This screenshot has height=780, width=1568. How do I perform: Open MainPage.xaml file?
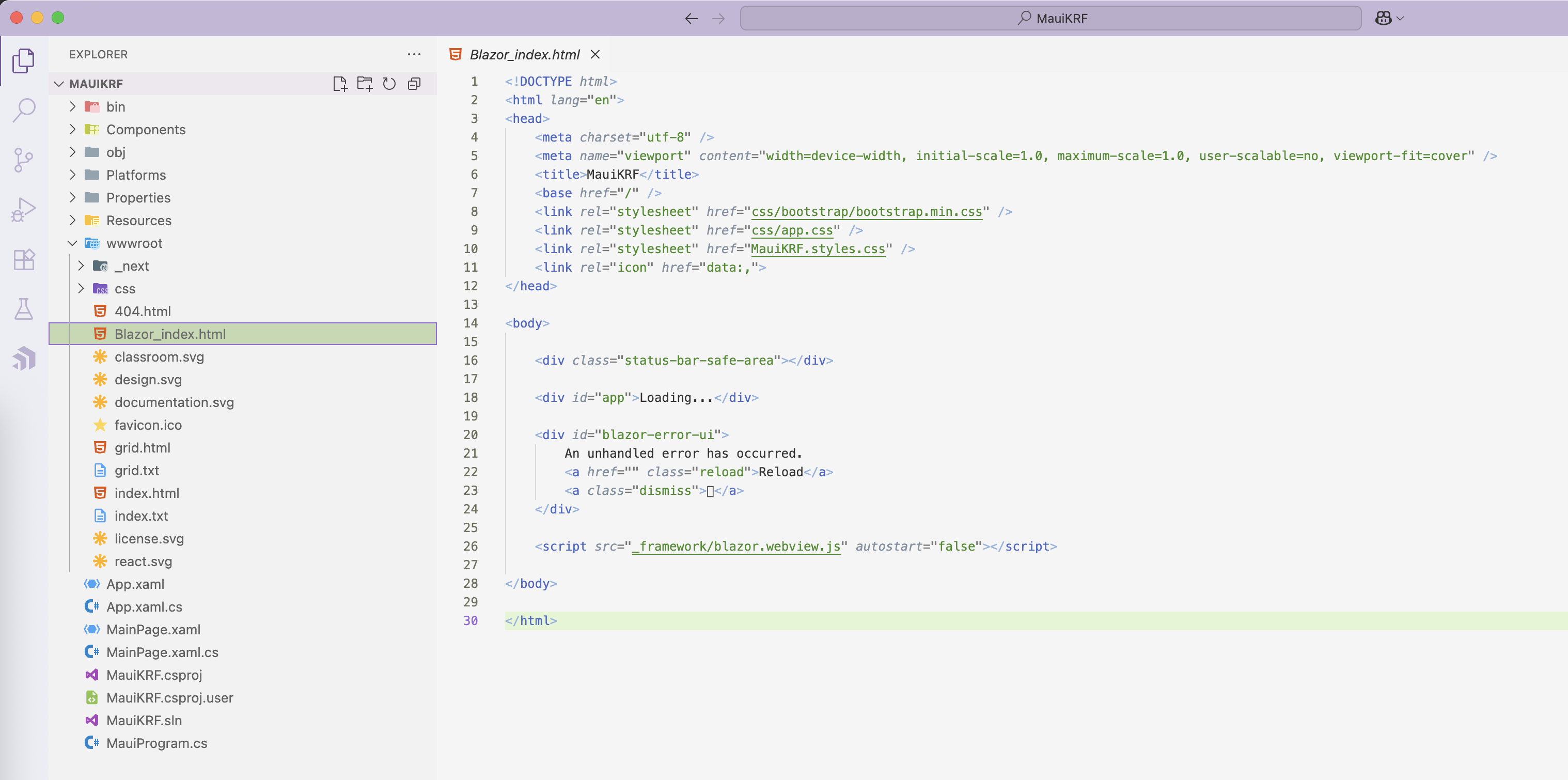coord(243,630)
